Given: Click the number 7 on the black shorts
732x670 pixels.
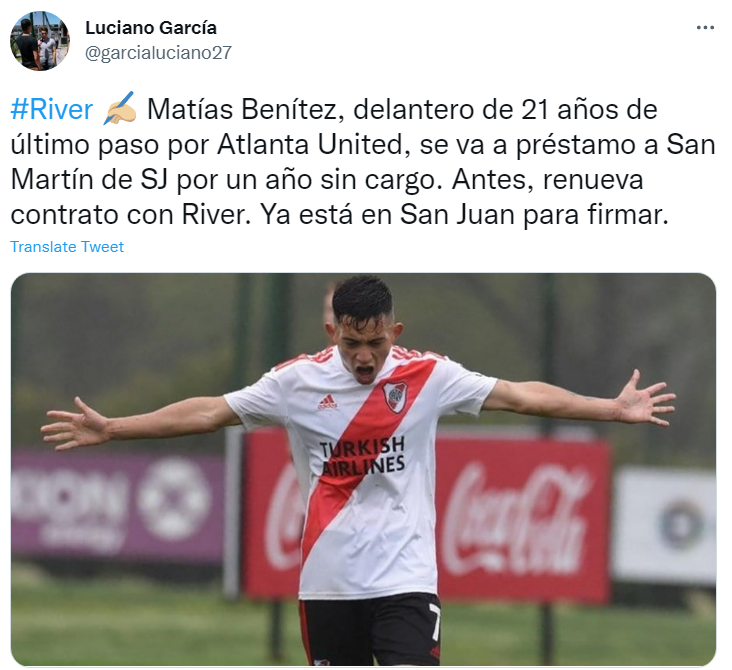Looking at the screenshot, I should 435,622.
